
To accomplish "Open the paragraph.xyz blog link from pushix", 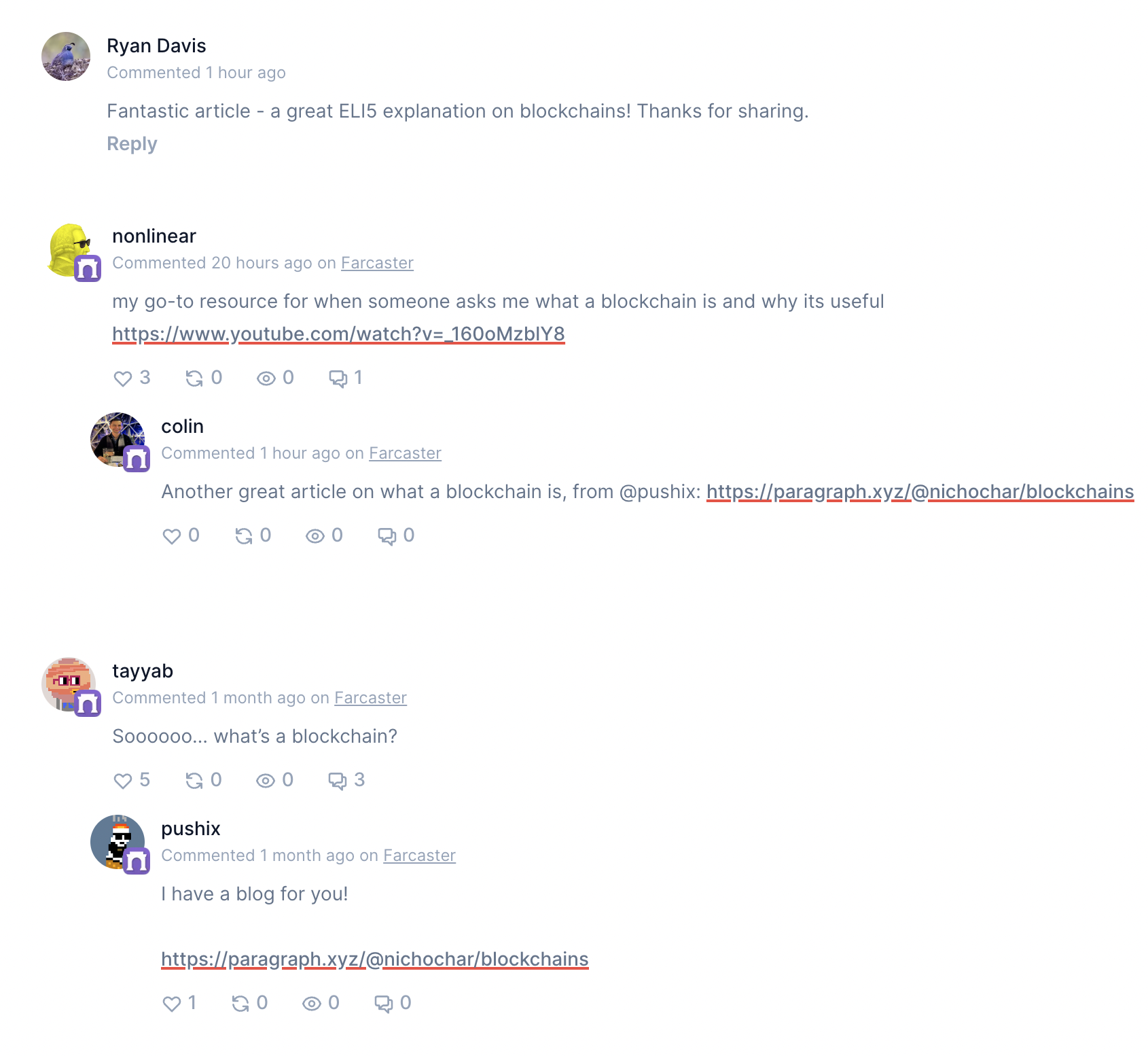I will click(375, 960).
